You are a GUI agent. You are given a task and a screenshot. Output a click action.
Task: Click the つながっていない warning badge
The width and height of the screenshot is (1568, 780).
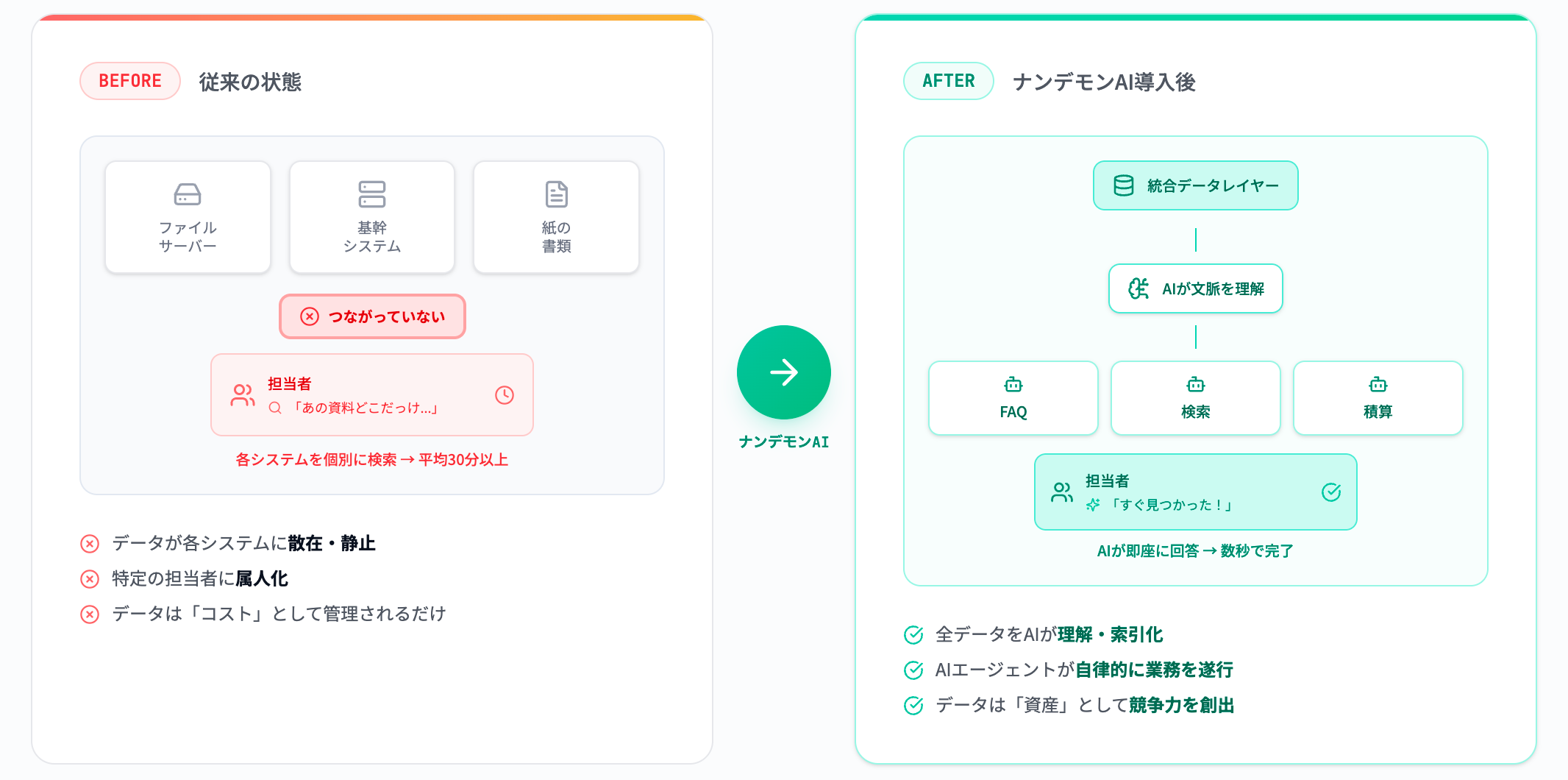(x=372, y=316)
